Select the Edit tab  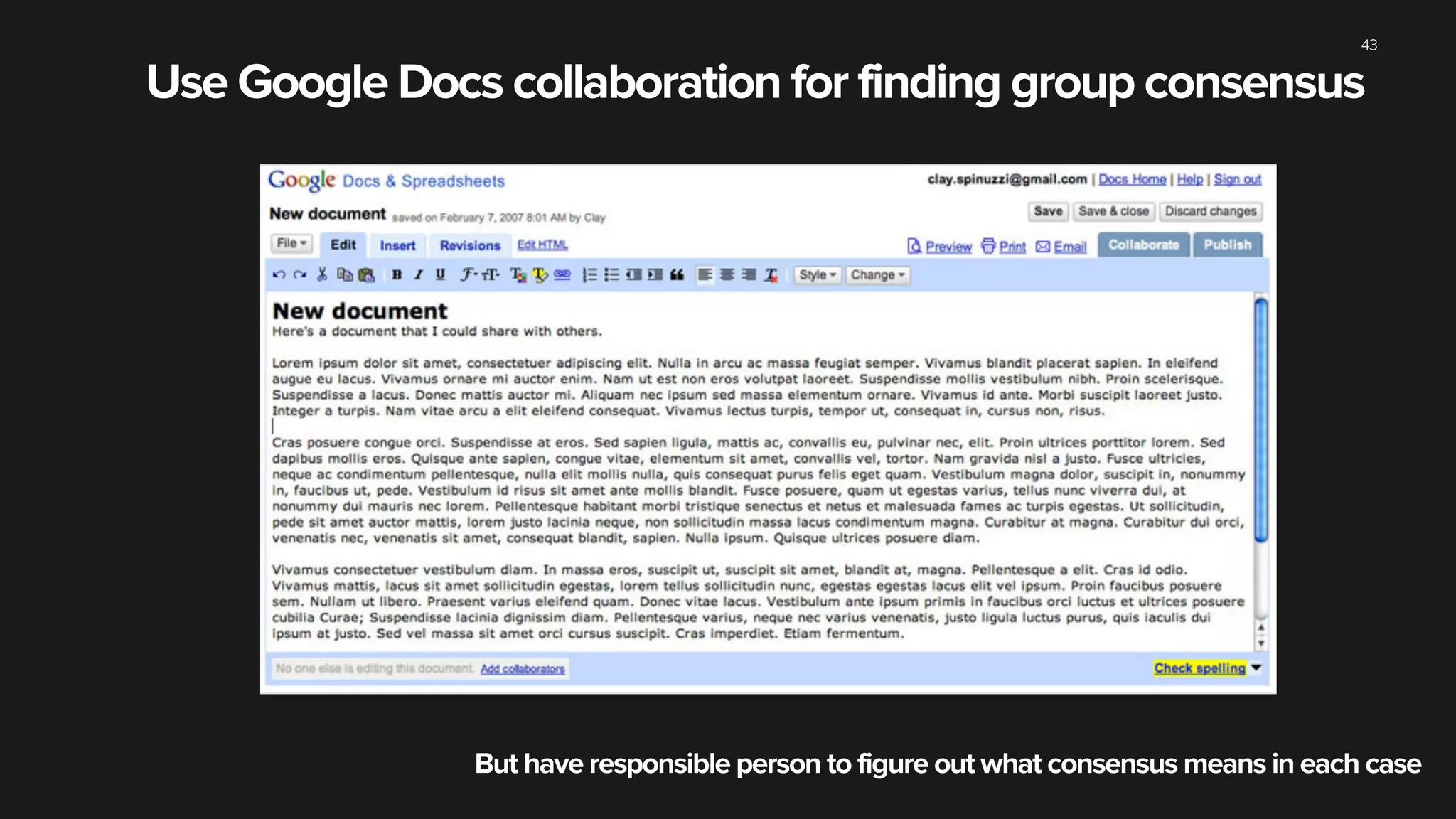pyautogui.click(x=343, y=245)
